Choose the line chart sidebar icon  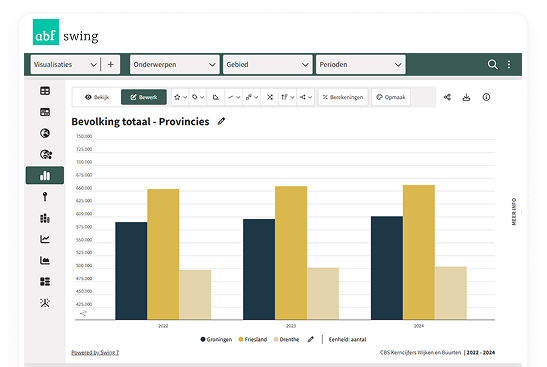click(x=45, y=239)
